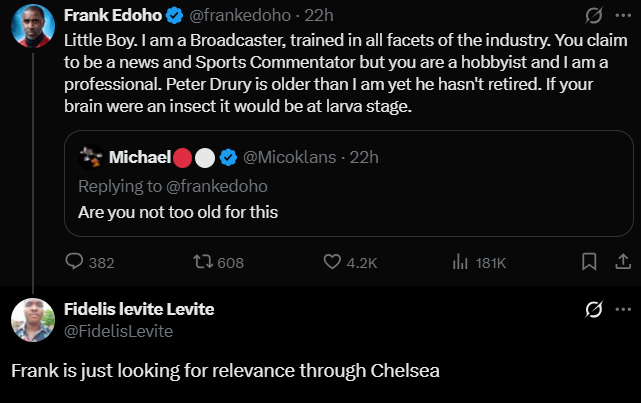
Task: Open Frank Edoho display name link
Action: click(x=106, y=16)
